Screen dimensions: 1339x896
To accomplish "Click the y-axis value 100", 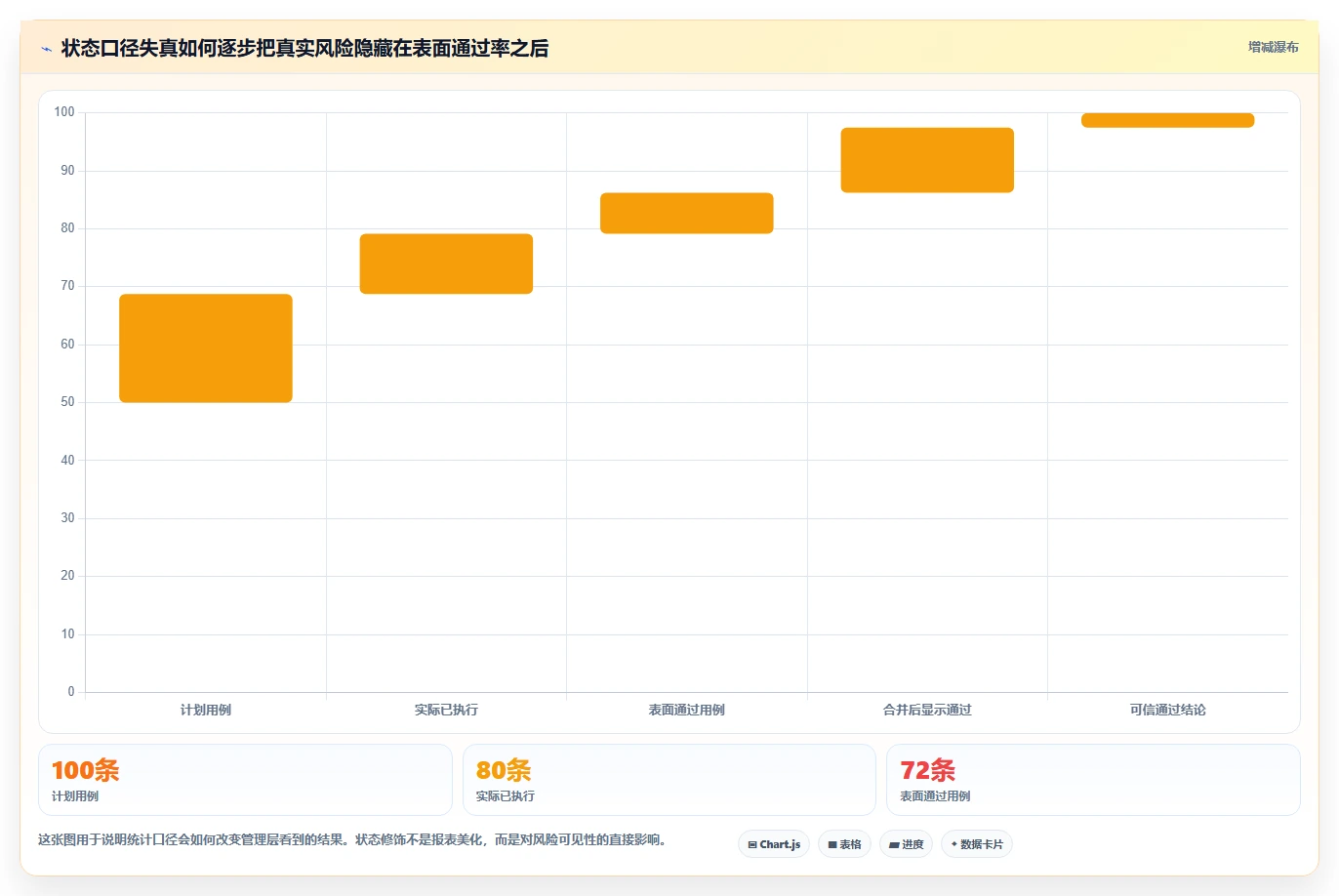I will [x=64, y=112].
